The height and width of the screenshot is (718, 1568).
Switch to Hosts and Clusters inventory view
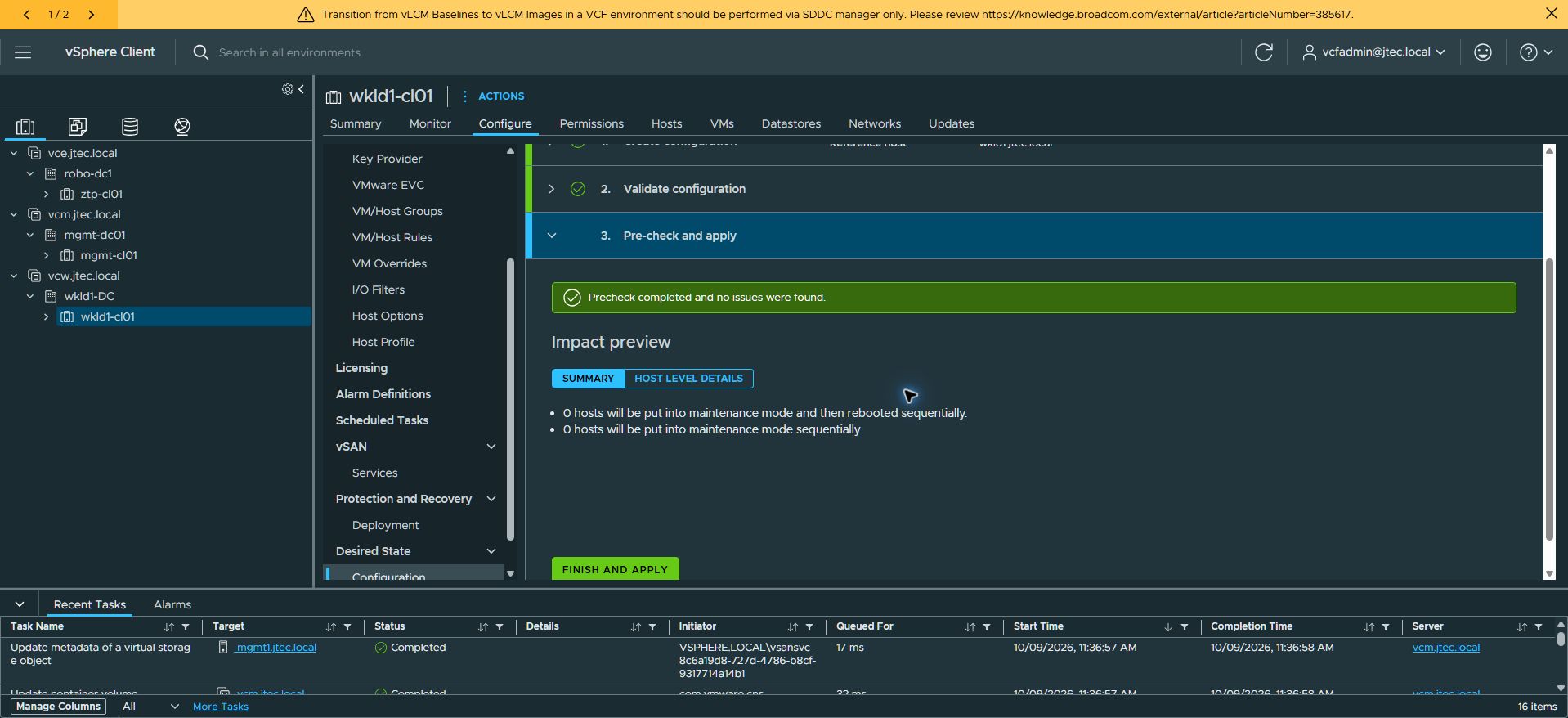tap(25, 126)
